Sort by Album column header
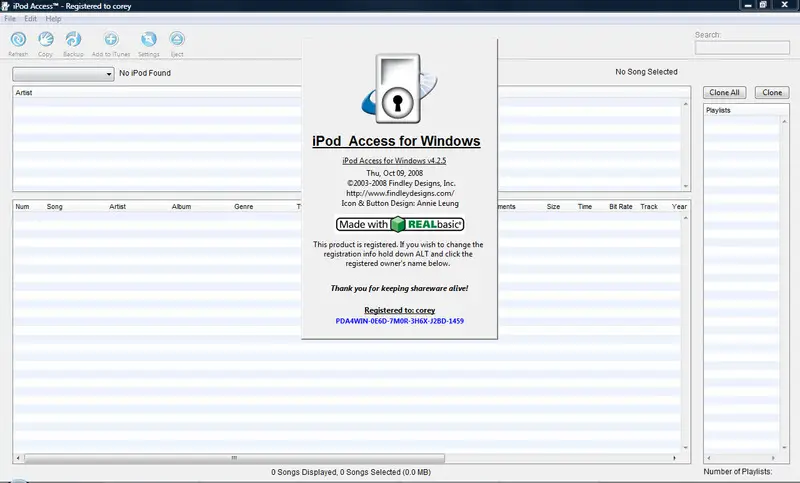The image size is (800, 483). pyautogui.click(x=181, y=207)
